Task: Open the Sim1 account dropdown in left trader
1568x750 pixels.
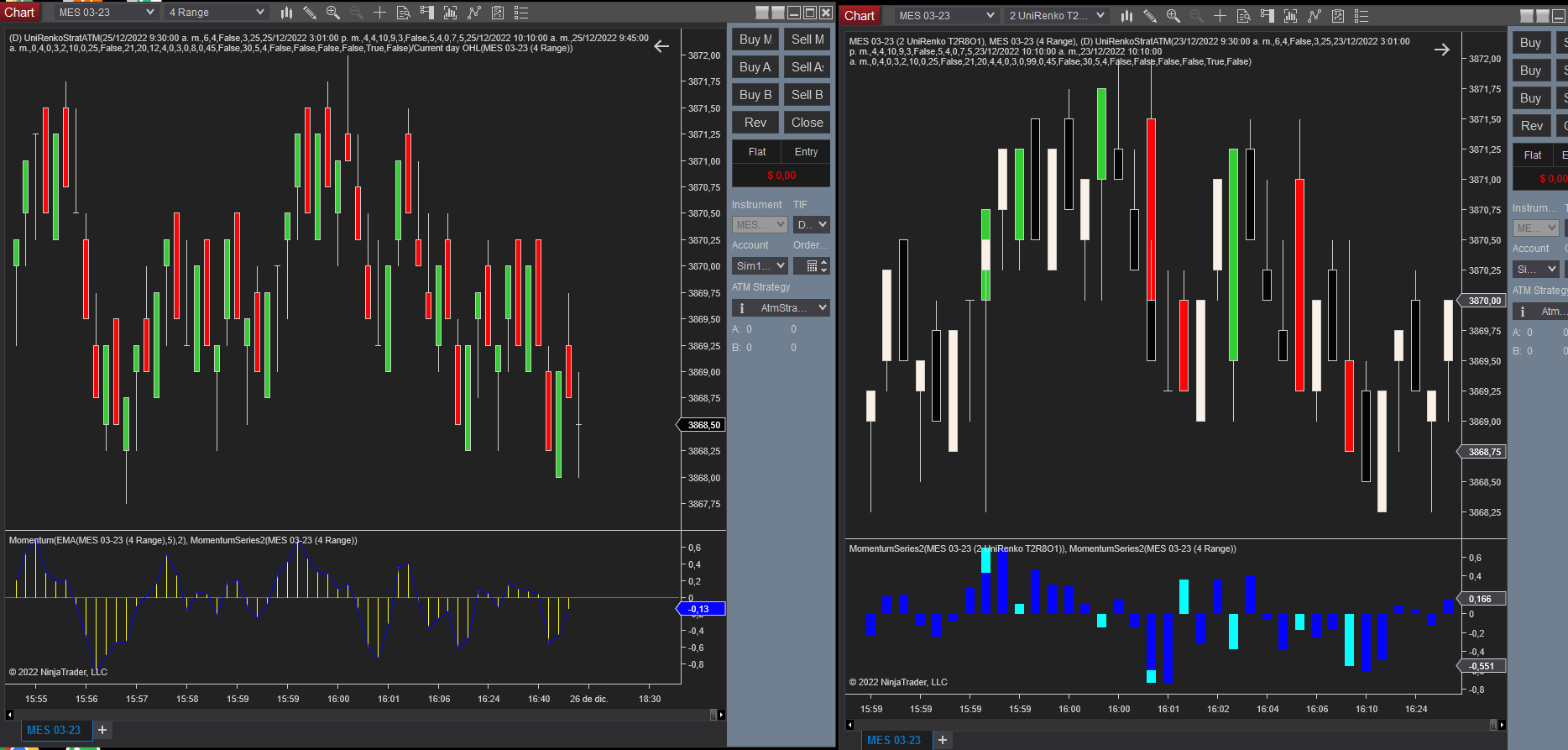Action: pos(760,266)
